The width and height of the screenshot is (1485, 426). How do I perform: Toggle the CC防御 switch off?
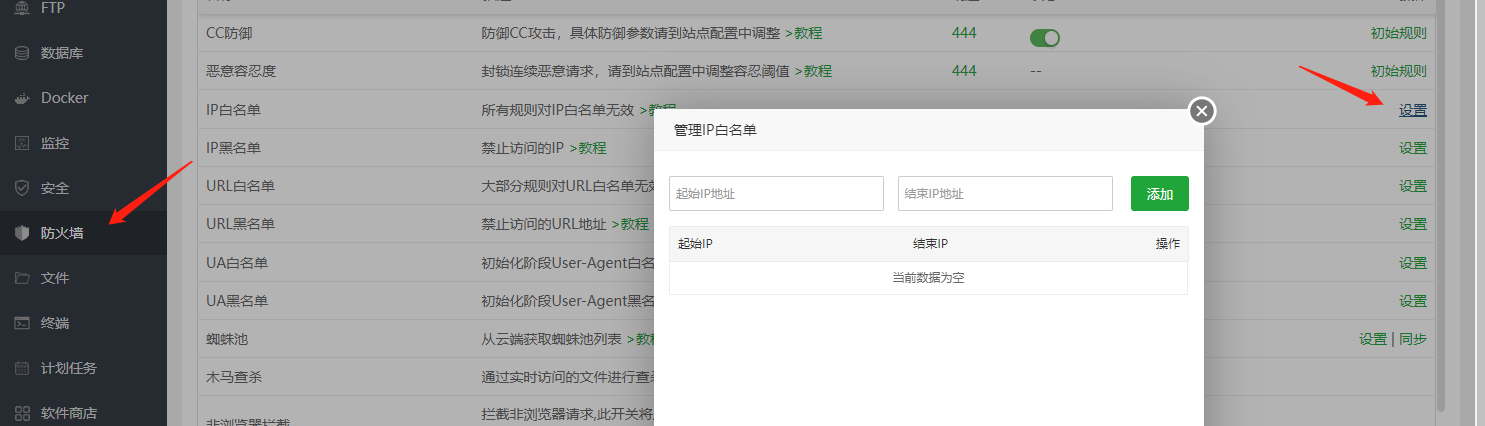coord(1045,38)
